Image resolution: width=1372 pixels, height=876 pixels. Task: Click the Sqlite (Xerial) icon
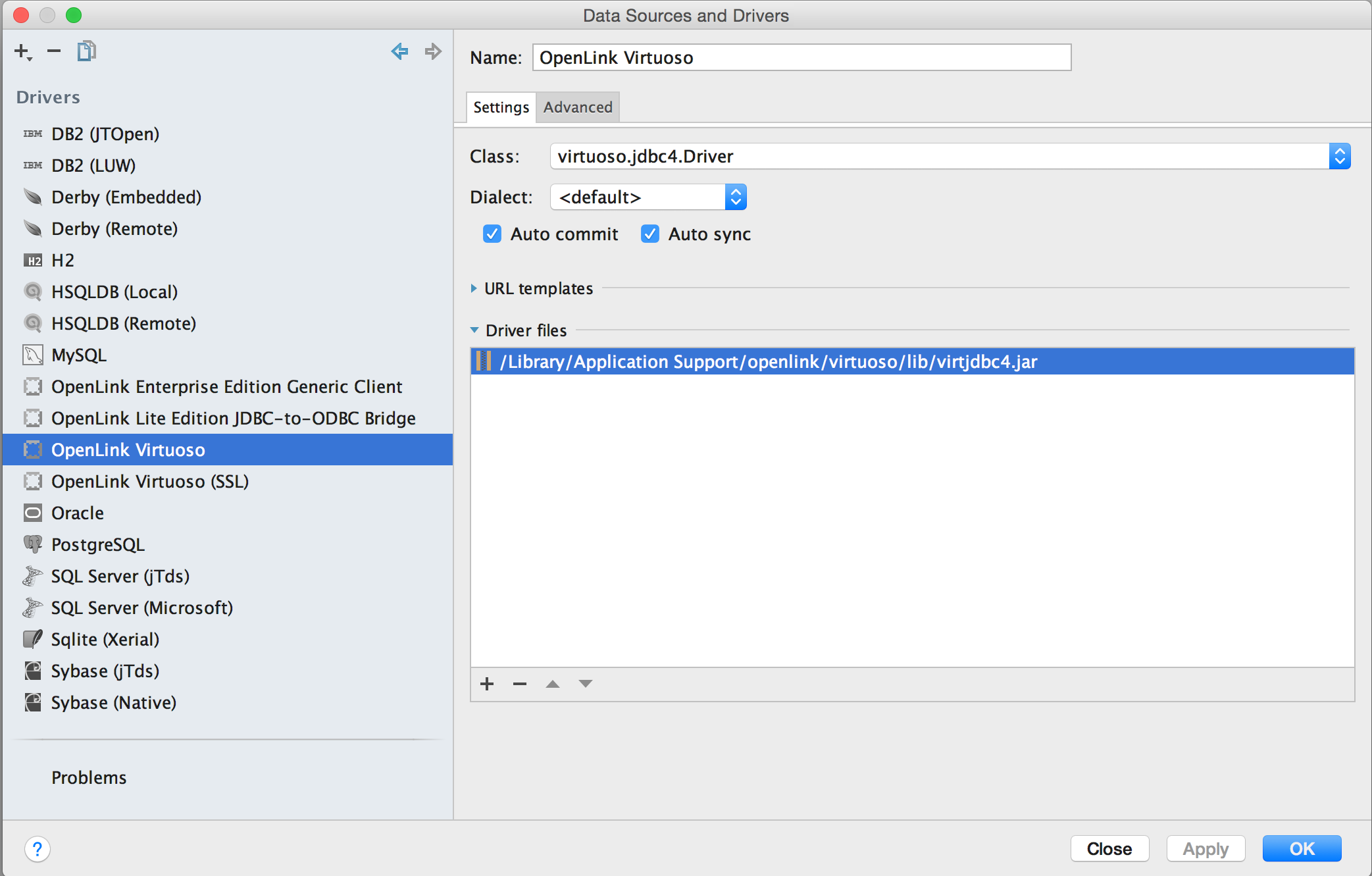coord(33,639)
